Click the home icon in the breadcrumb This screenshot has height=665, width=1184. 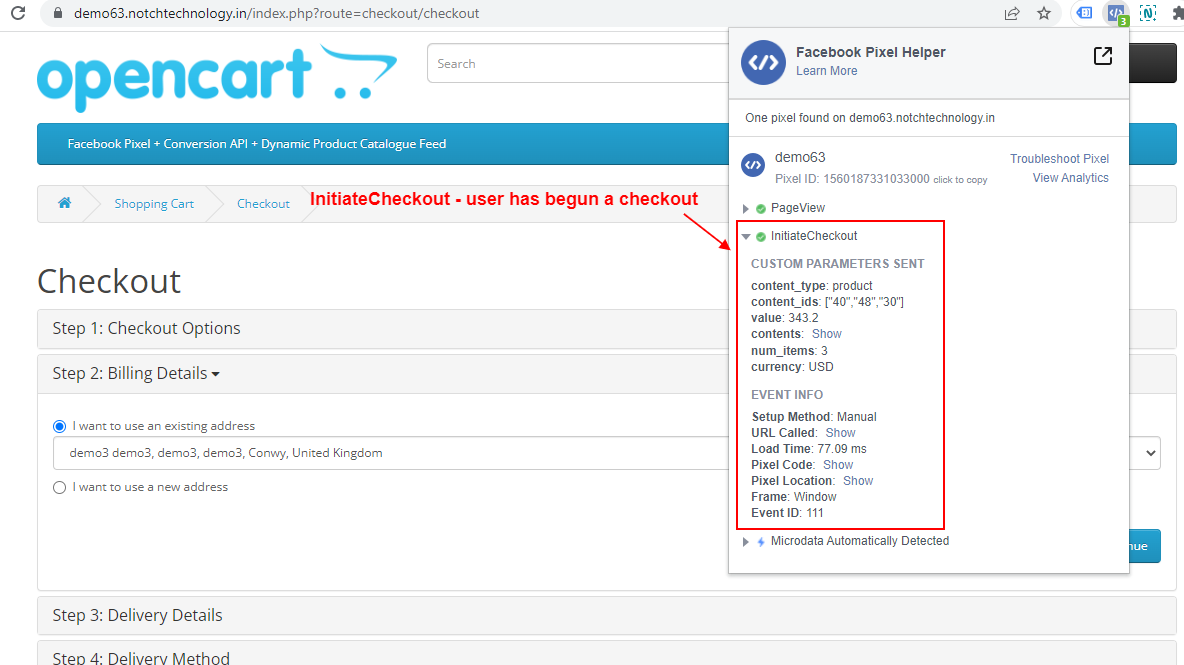click(x=64, y=203)
